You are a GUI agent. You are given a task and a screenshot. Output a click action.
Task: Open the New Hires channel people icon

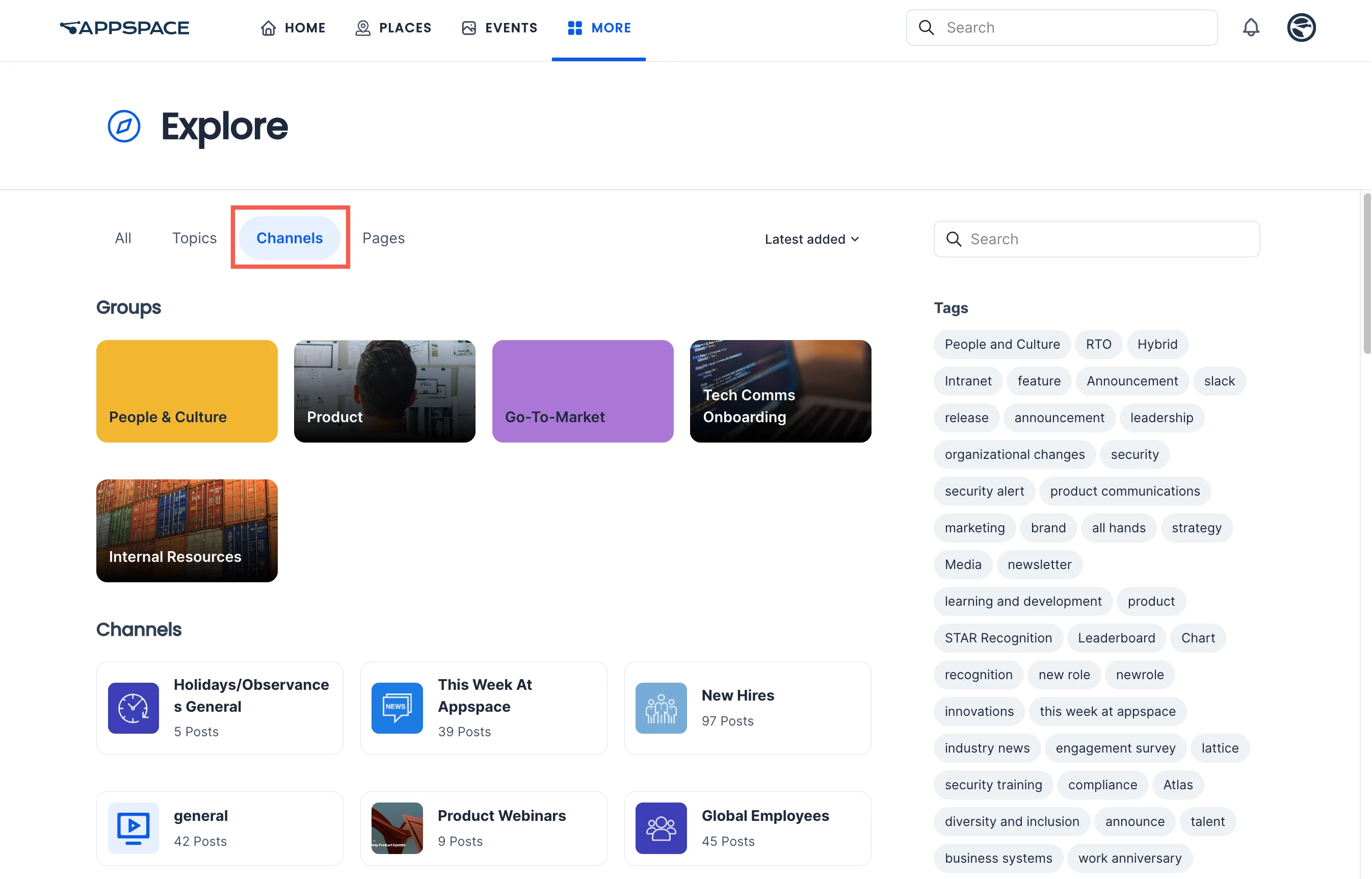point(661,708)
